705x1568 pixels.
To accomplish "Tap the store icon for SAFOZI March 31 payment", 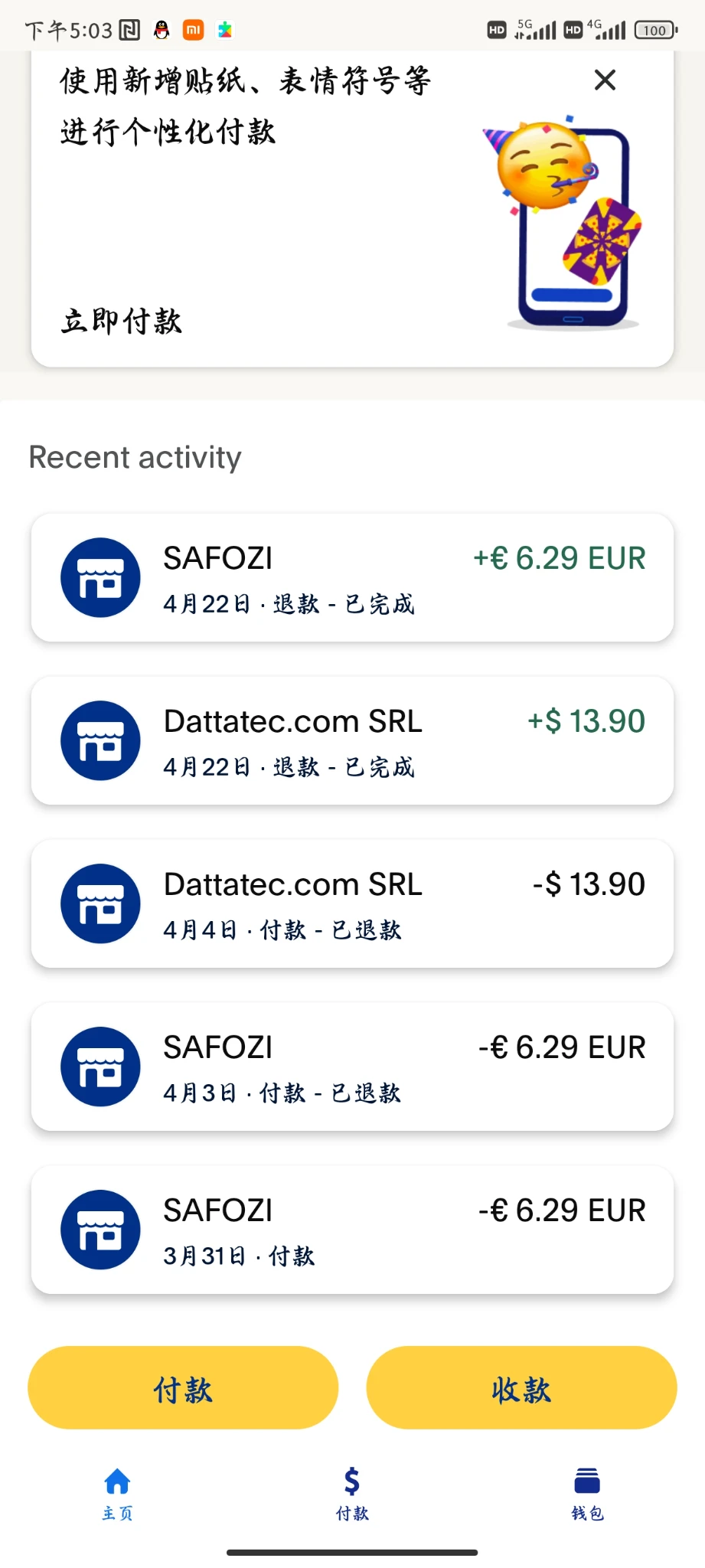I will point(100,1230).
